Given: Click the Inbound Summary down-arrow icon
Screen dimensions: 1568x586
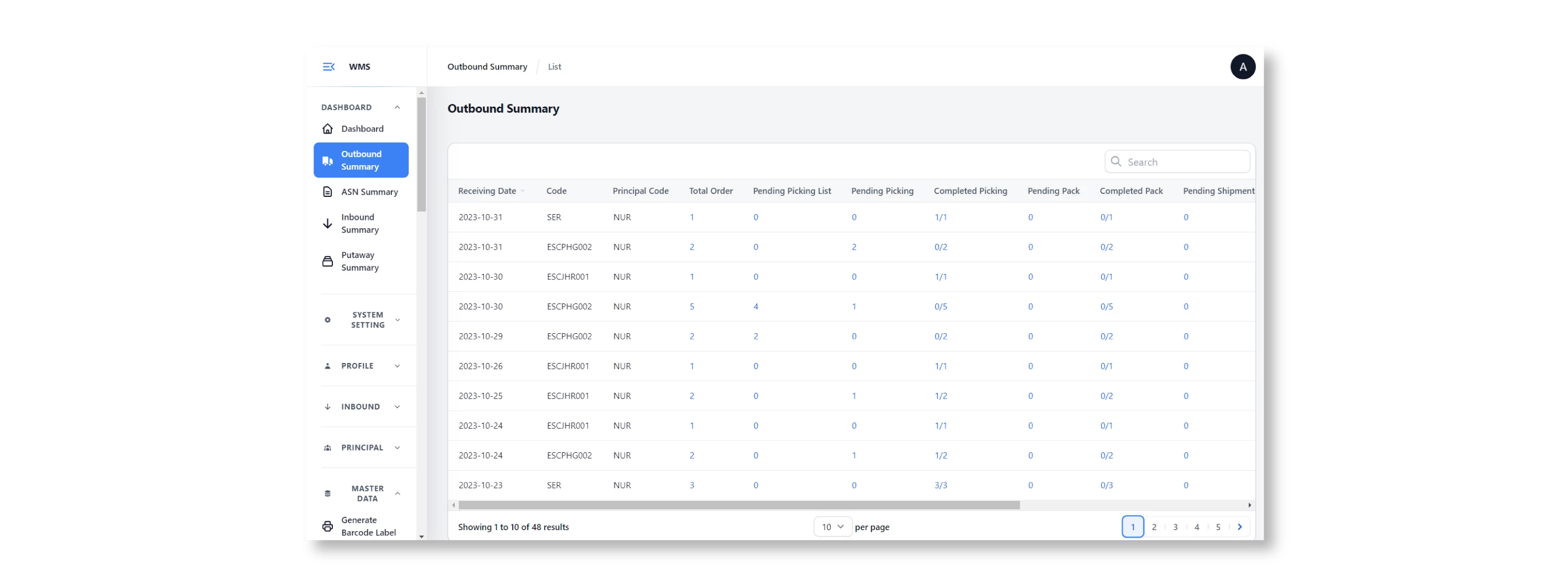Looking at the screenshot, I should 328,224.
